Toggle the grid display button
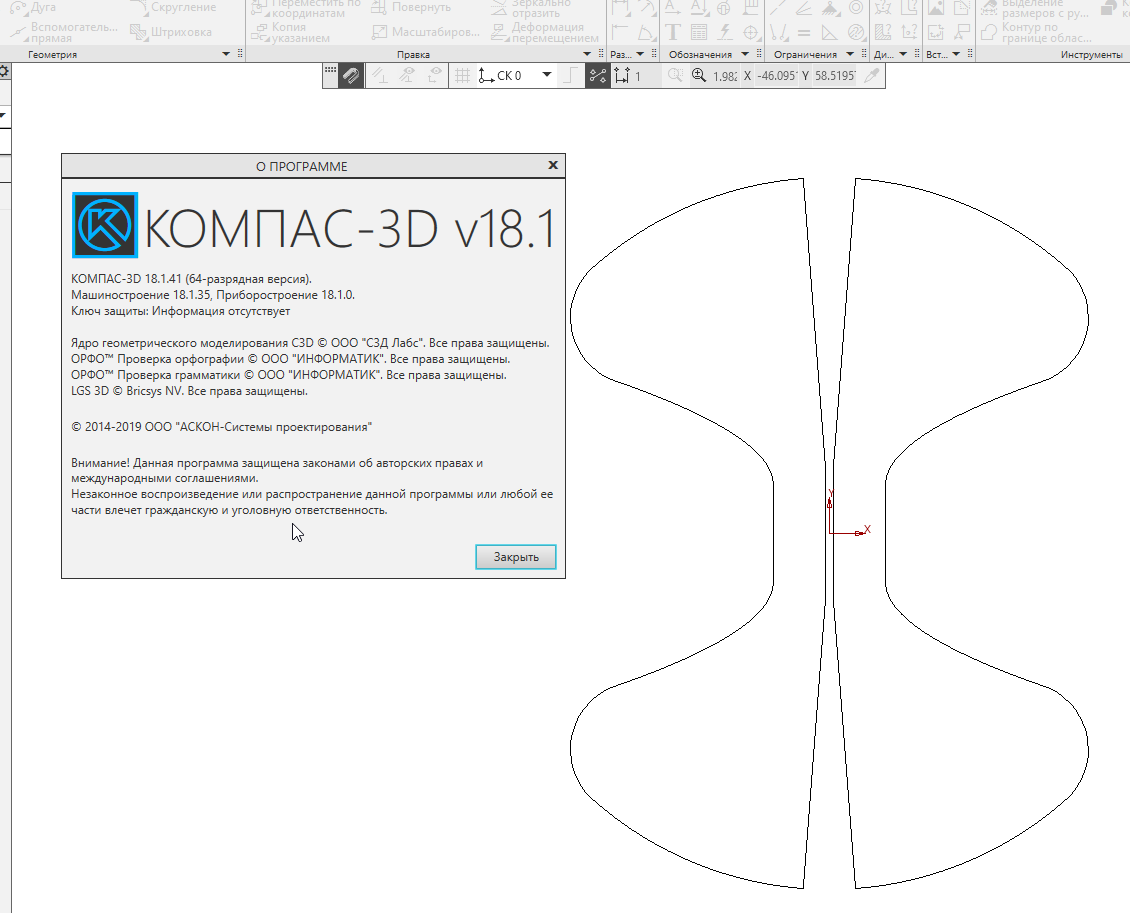The width and height of the screenshot is (1130, 913). click(x=462, y=76)
